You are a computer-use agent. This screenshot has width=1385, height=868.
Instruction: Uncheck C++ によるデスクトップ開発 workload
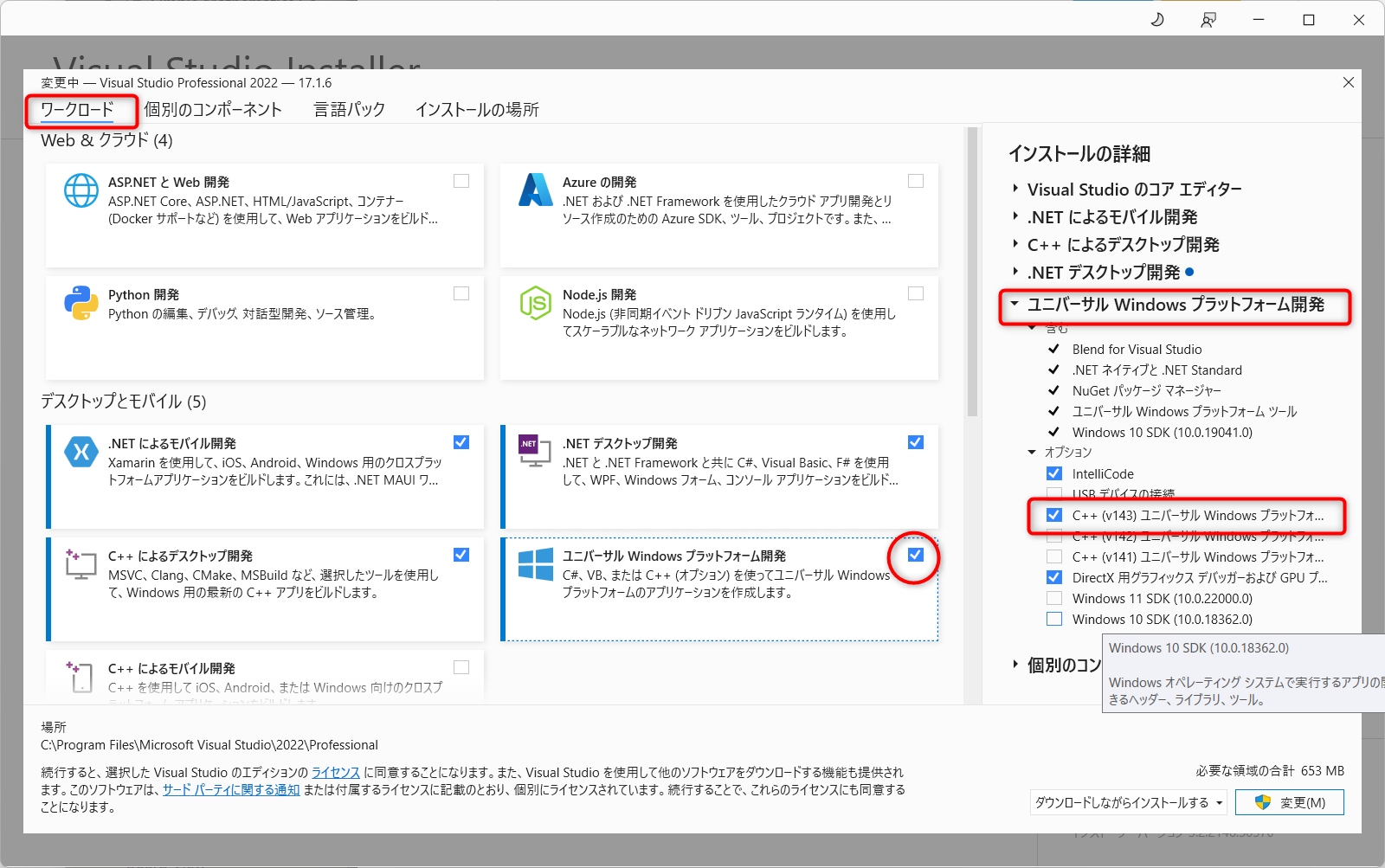[461, 555]
